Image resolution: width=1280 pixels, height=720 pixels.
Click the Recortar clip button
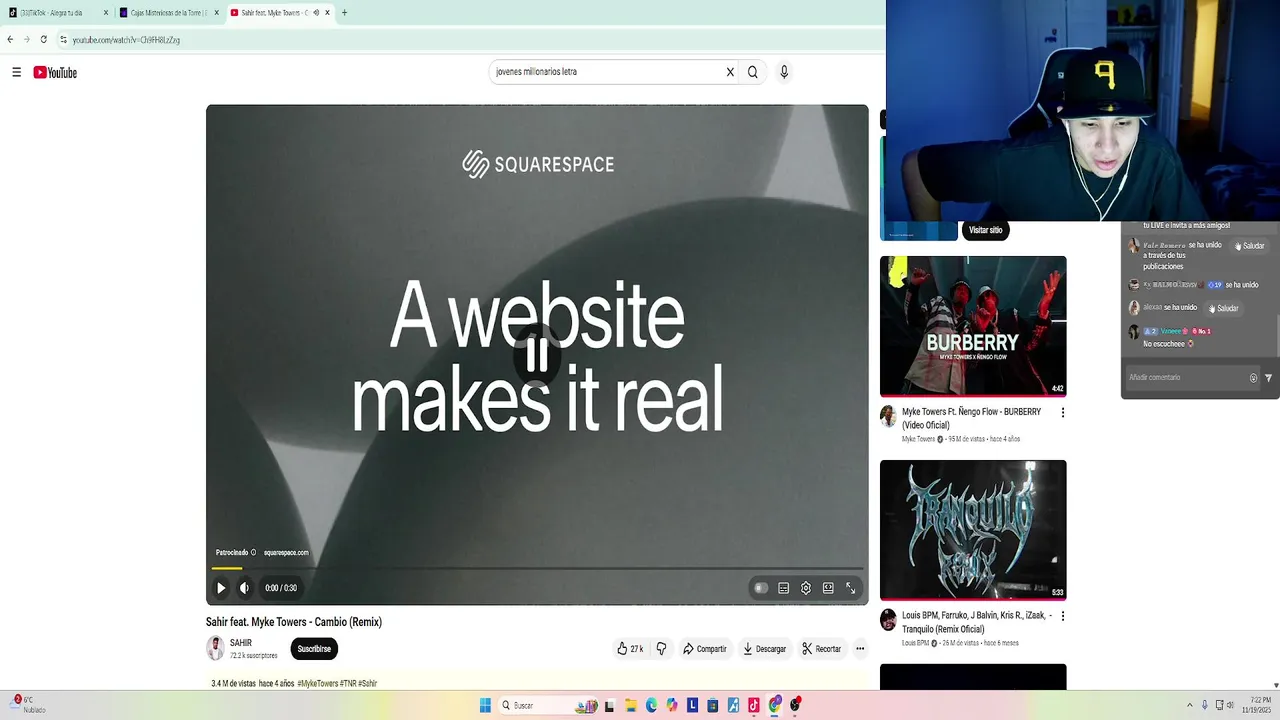tap(822, 649)
